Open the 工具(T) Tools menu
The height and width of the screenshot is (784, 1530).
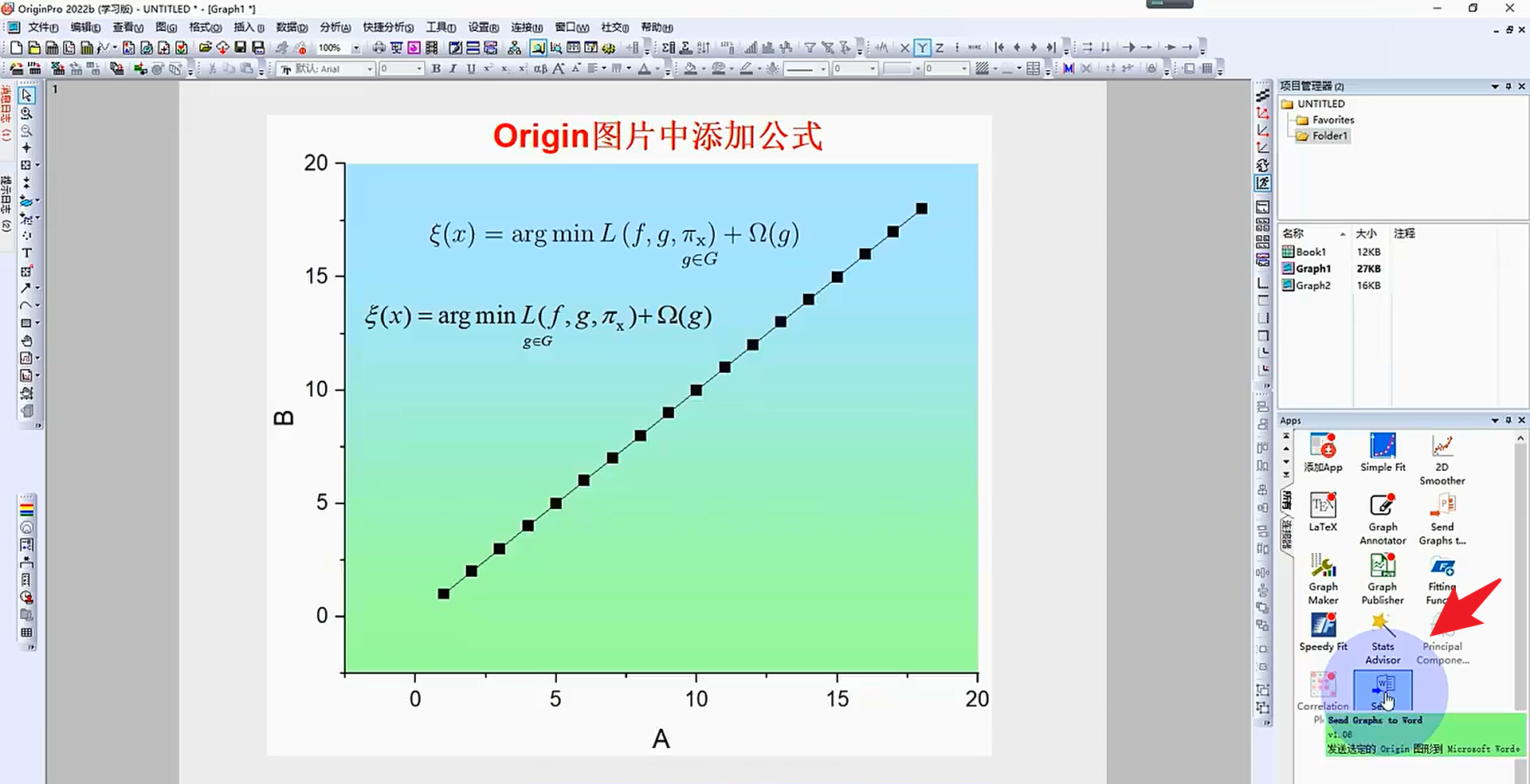(441, 27)
